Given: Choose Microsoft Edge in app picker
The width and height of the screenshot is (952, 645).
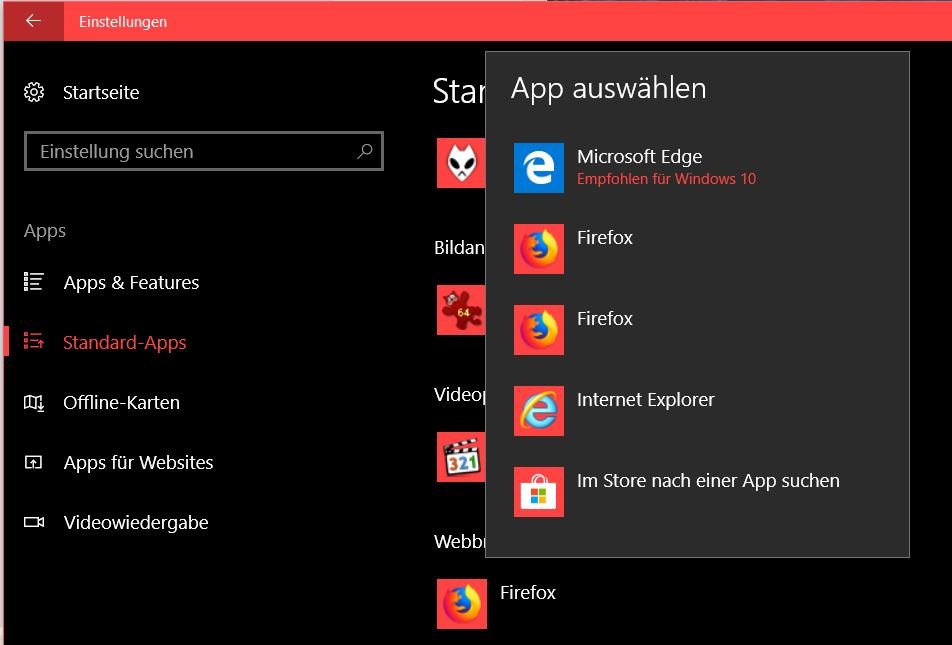Looking at the screenshot, I should [x=697, y=168].
